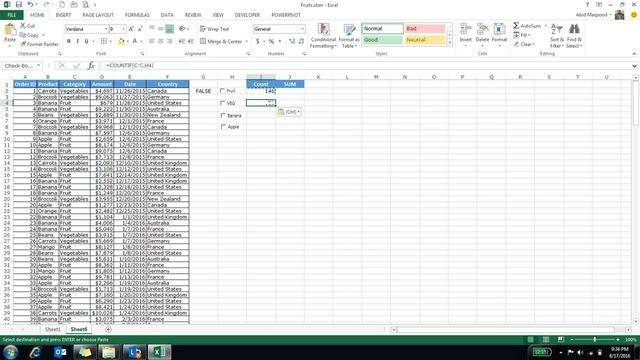Apply Bold formatting
The width and height of the screenshot is (640, 360).
pyautogui.click(x=69, y=41)
